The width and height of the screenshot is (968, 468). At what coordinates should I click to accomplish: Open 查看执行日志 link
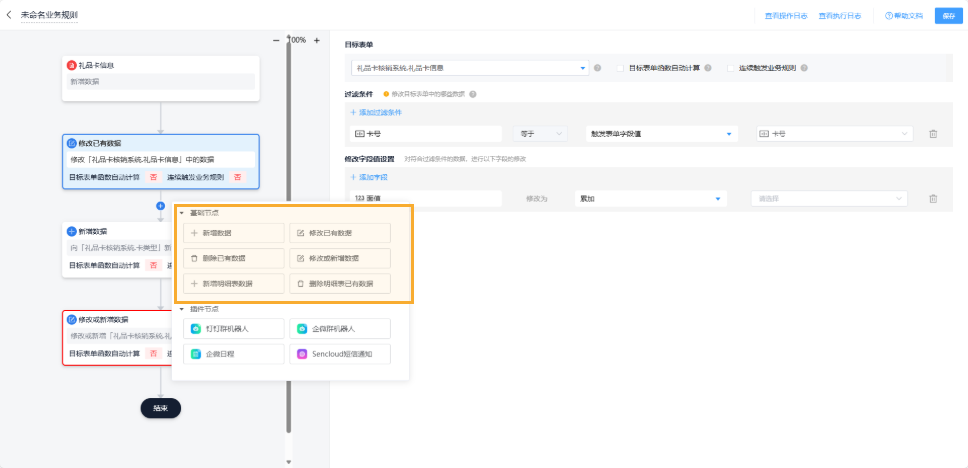tap(840, 16)
